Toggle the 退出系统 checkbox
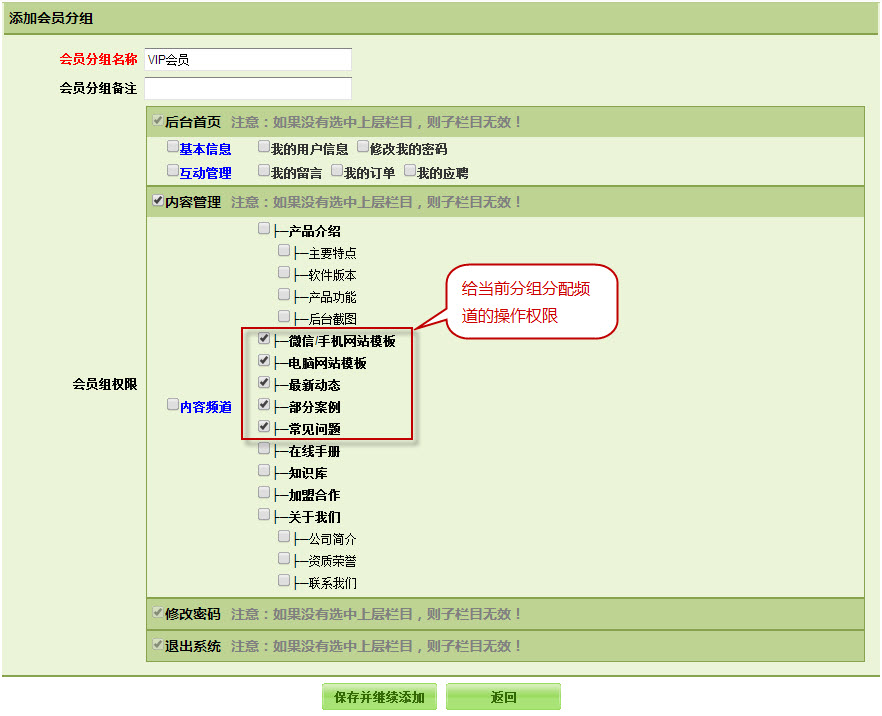This screenshot has height=716, width=882. 158,644
